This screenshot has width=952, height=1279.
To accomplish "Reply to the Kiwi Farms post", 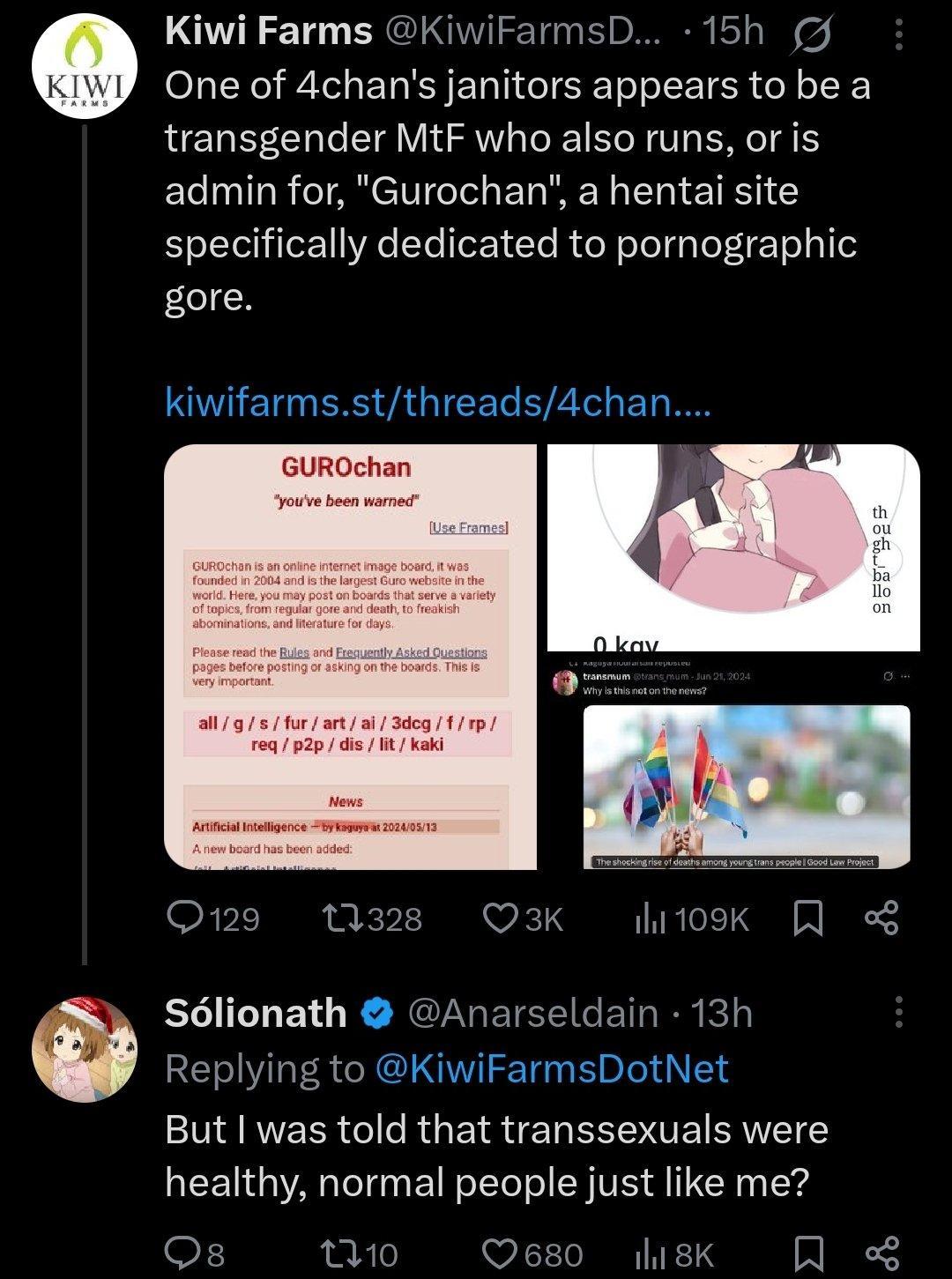I will [186, 918].
